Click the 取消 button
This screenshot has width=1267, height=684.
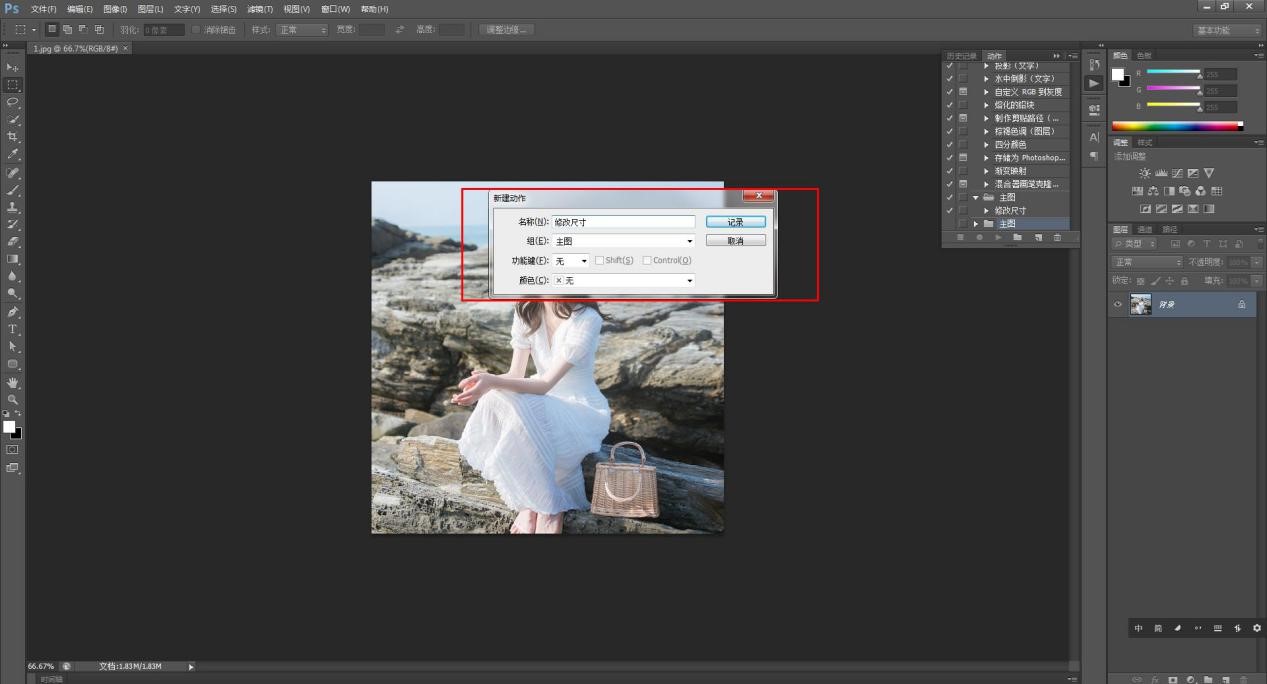click(735, 241)
